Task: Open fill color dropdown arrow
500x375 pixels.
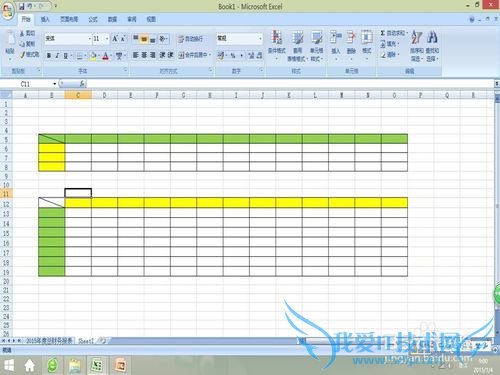Action: [99, 56]
